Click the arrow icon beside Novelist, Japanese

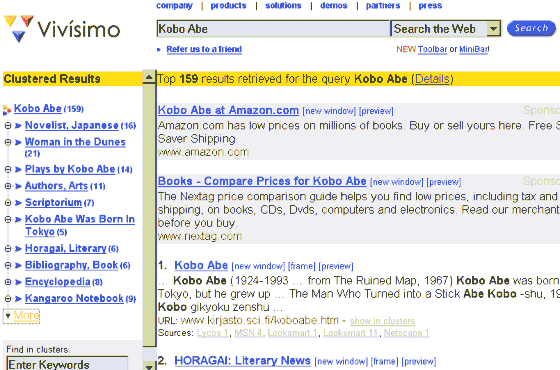pyautogui.click(x=18, y=126)
